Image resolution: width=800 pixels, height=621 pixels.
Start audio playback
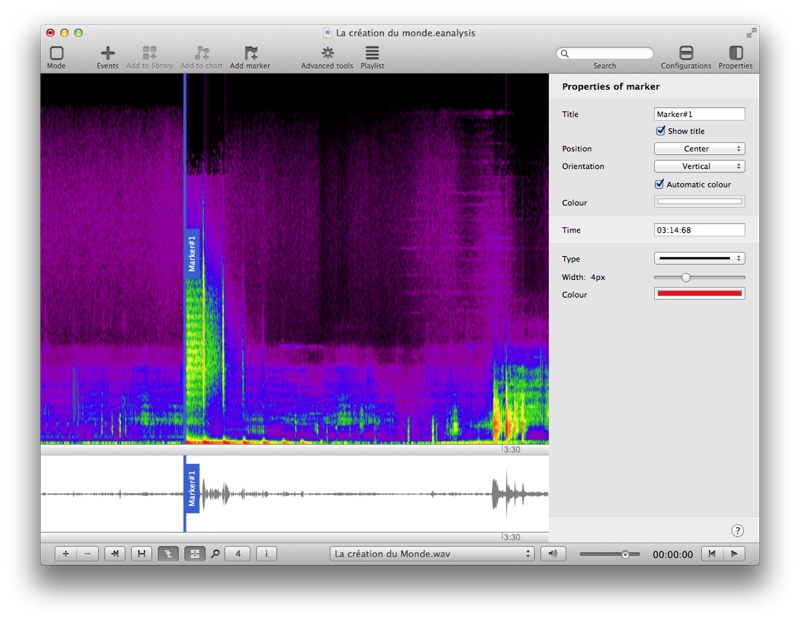coord(734,554)
